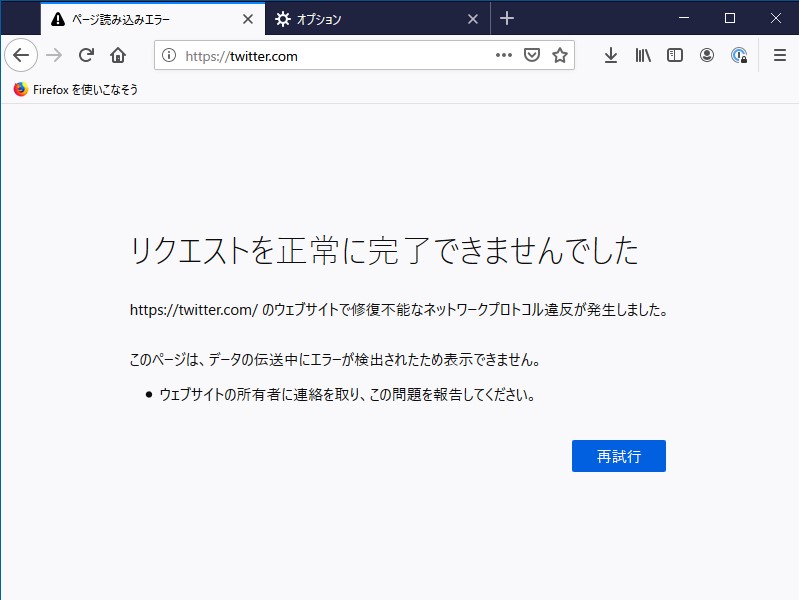This screenshot has height=600, width=799.
Task: Toggle the sidebar view
Action: click(x=675, y=55)
